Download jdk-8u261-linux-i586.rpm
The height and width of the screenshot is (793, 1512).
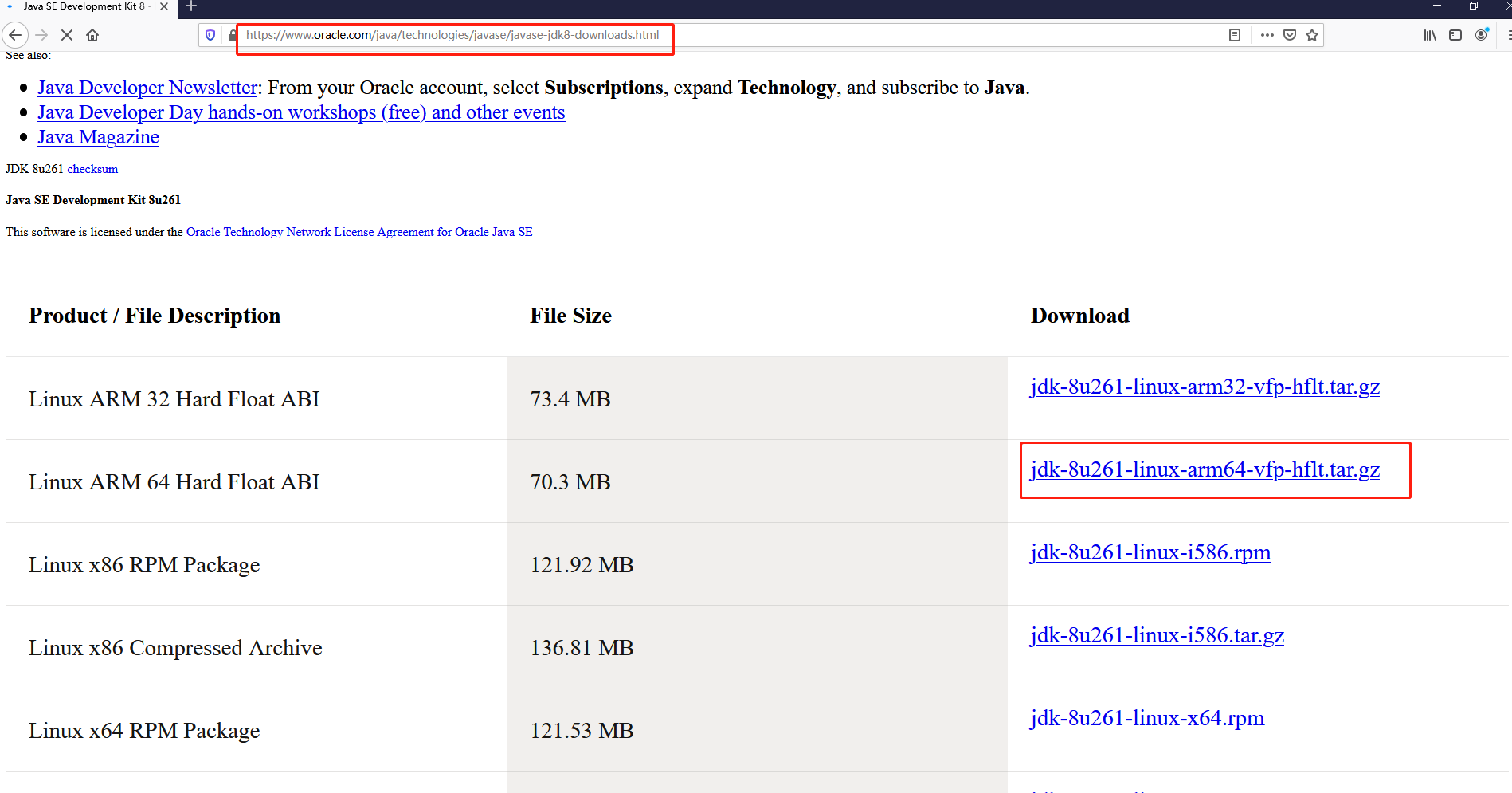click(x=1150, y=552)
